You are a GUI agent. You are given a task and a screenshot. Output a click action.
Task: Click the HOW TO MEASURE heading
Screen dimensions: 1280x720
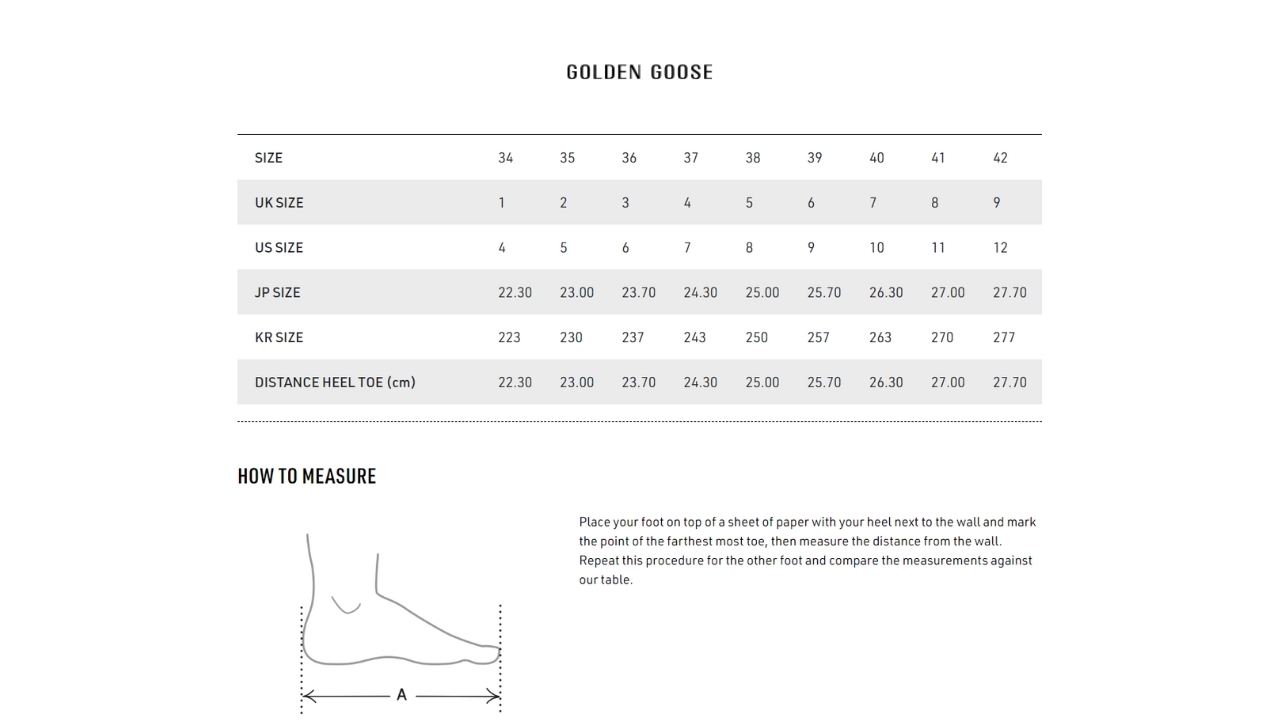tap(307, 476)
